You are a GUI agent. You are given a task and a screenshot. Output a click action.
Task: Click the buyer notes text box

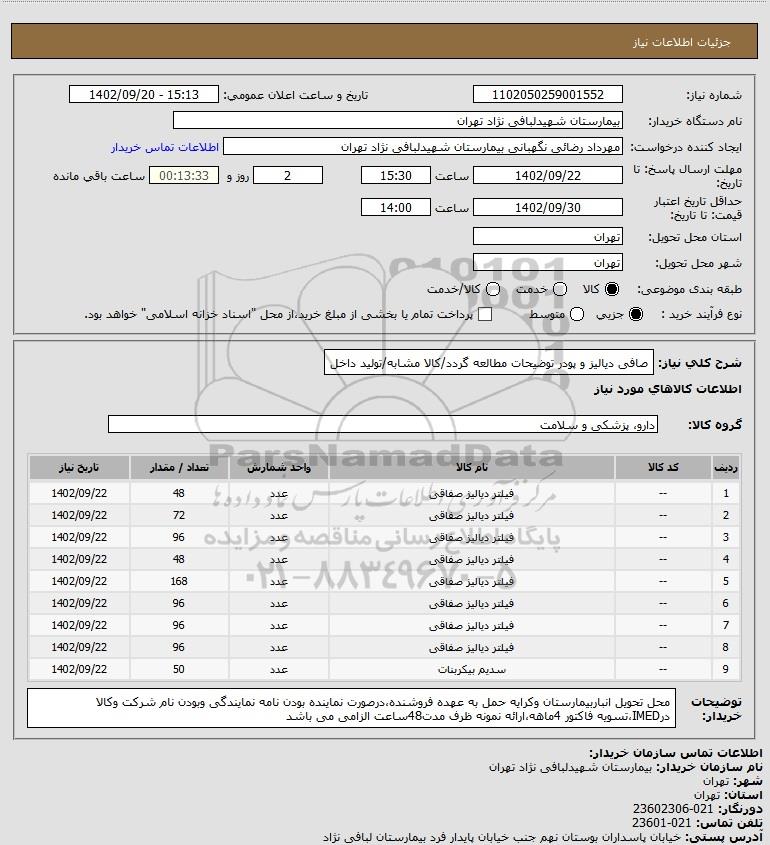pyautogui.click(x=351, y=708)
